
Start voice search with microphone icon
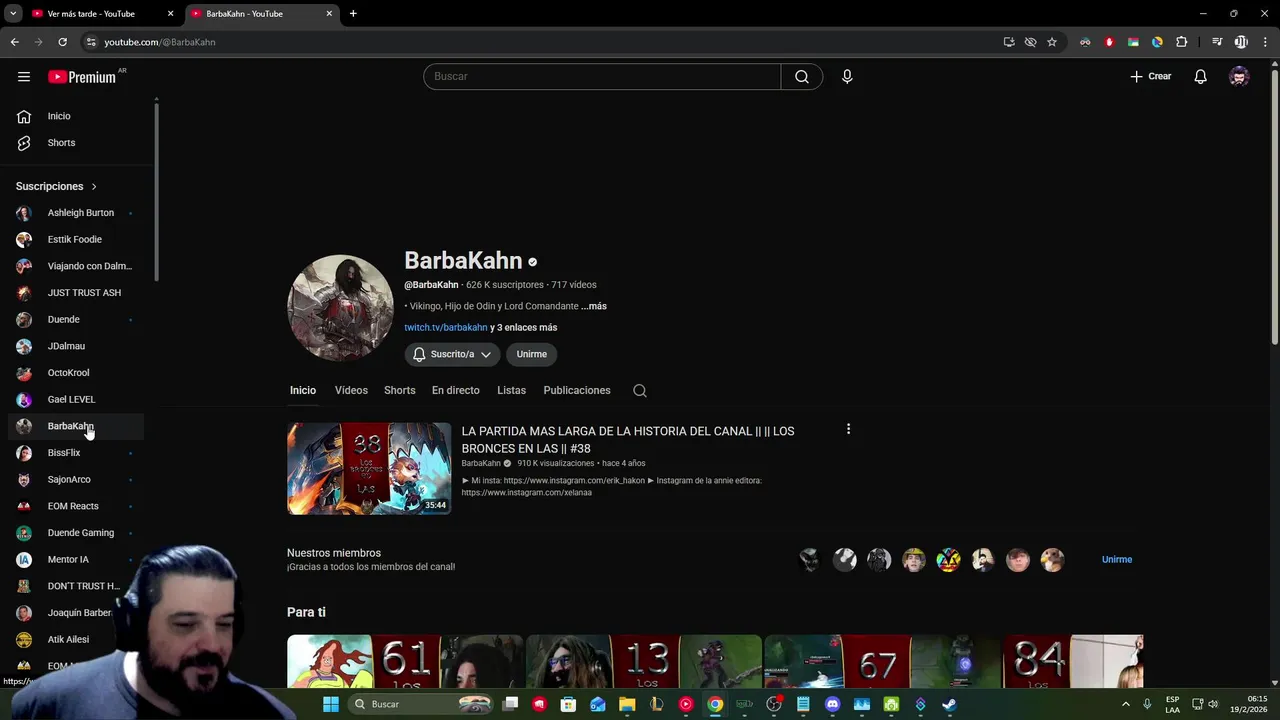[x=847, y=77]
